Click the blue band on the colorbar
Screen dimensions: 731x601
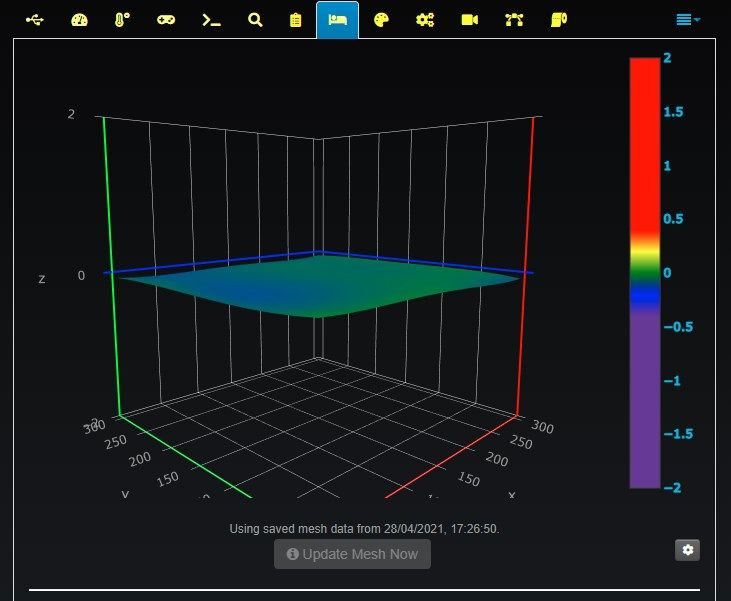tap(645, 295)
